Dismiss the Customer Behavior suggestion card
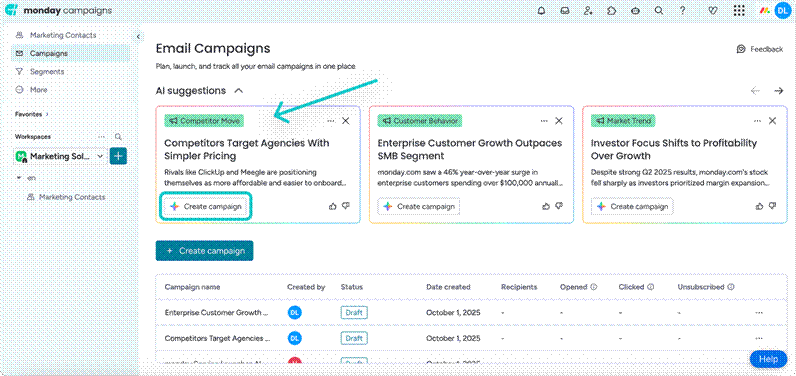Viewport: 796px width, 376px height. coord(559,121)
